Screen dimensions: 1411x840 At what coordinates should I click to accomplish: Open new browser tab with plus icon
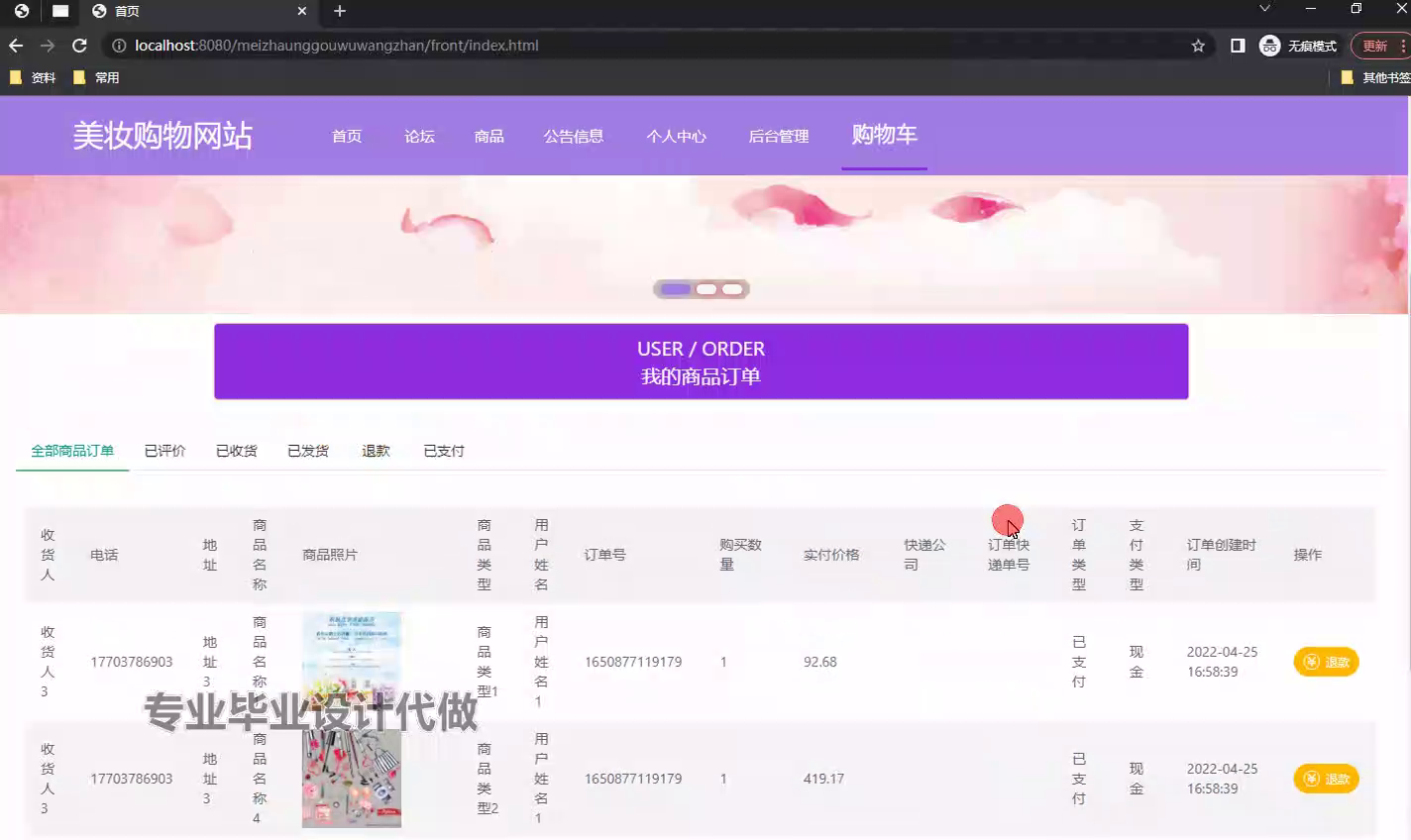click(340, 11)
